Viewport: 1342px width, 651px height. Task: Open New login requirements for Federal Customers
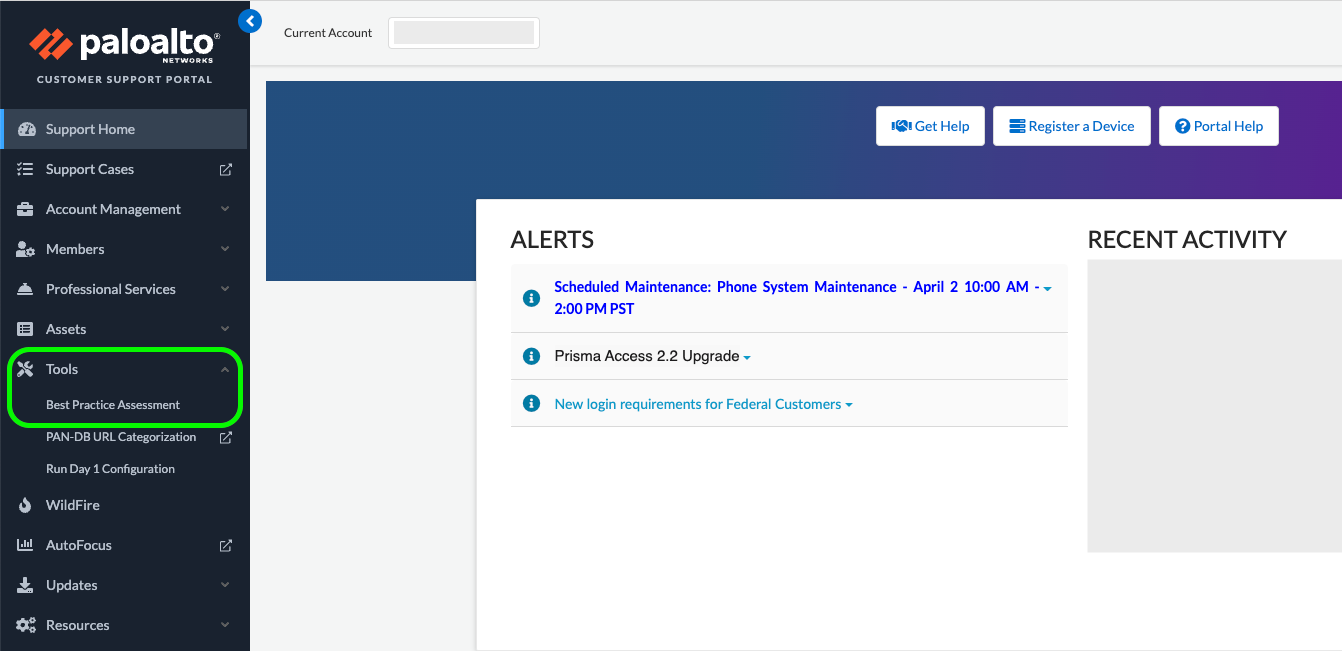(x=698, y=404)
